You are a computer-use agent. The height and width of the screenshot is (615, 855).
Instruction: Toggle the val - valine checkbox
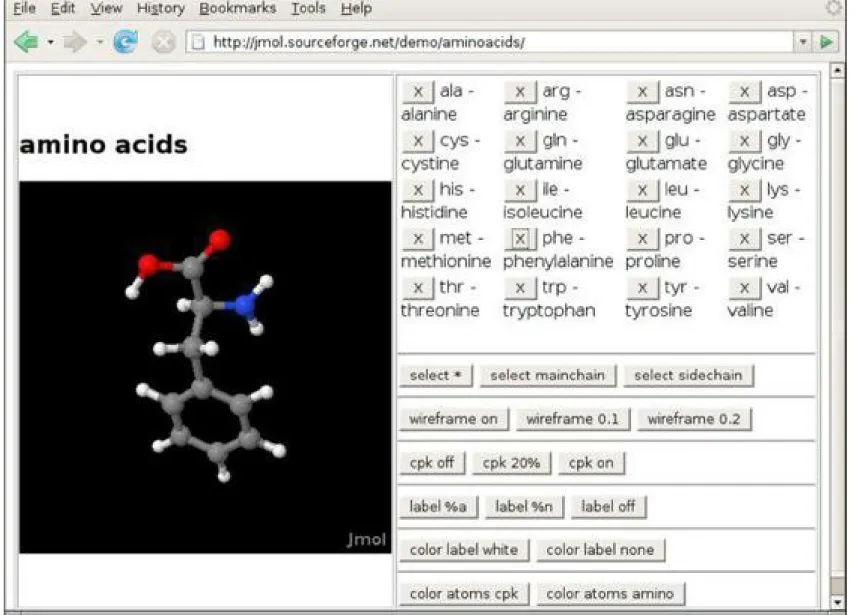(x=744, y=287)
